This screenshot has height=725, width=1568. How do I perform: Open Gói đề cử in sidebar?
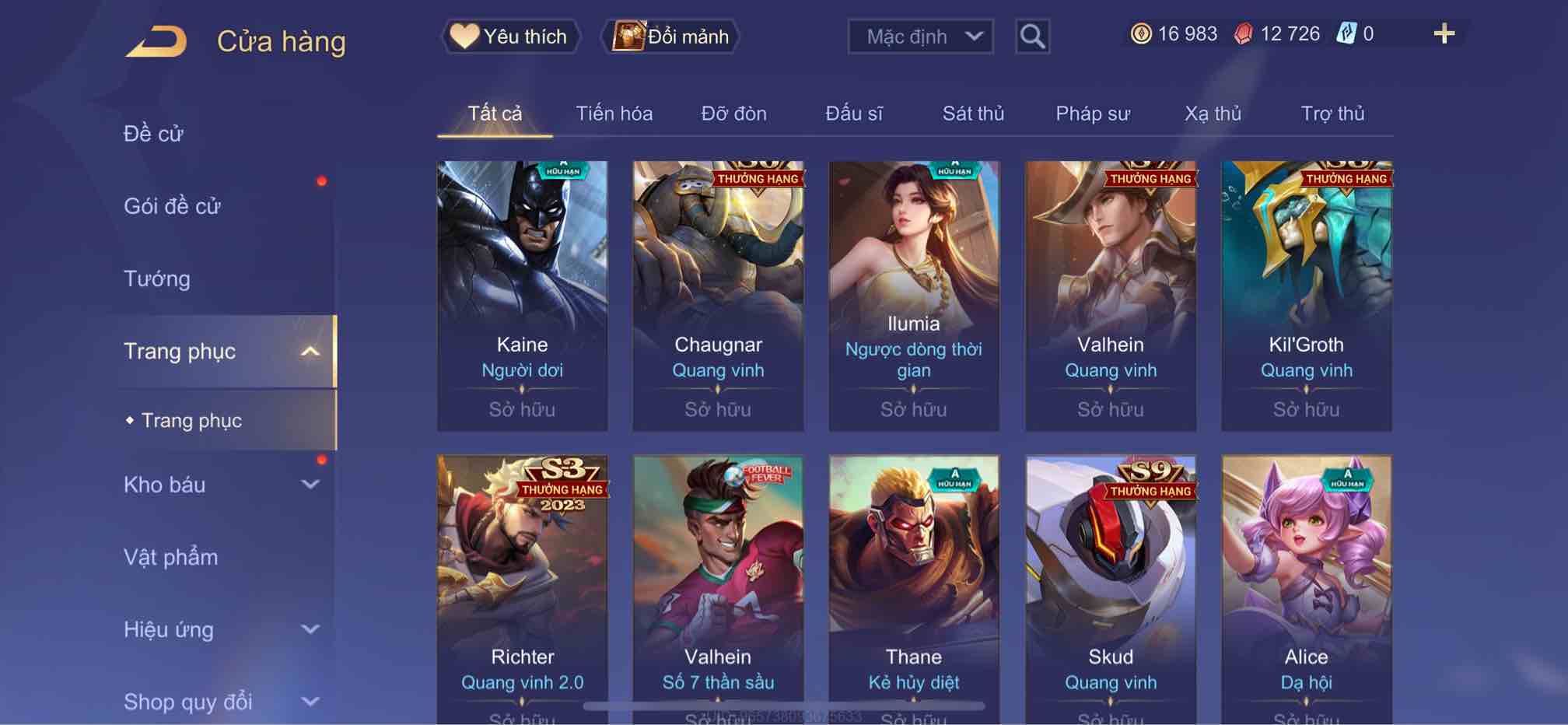pos(172,206)
